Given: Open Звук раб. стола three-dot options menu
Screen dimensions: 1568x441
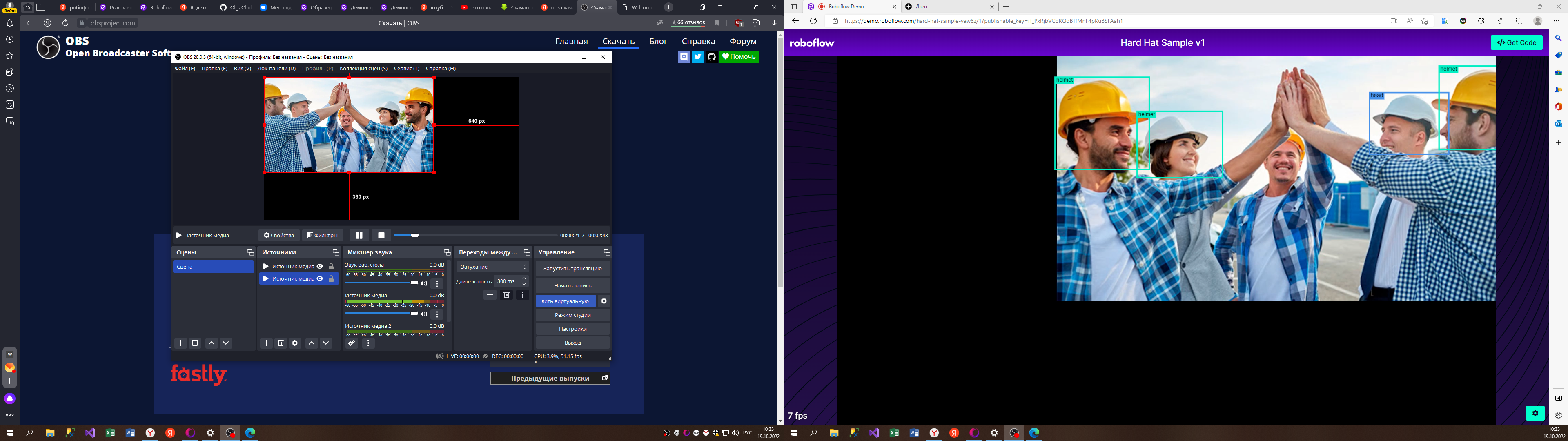Looking at the screenshot, I should click(x=437, y=283).
